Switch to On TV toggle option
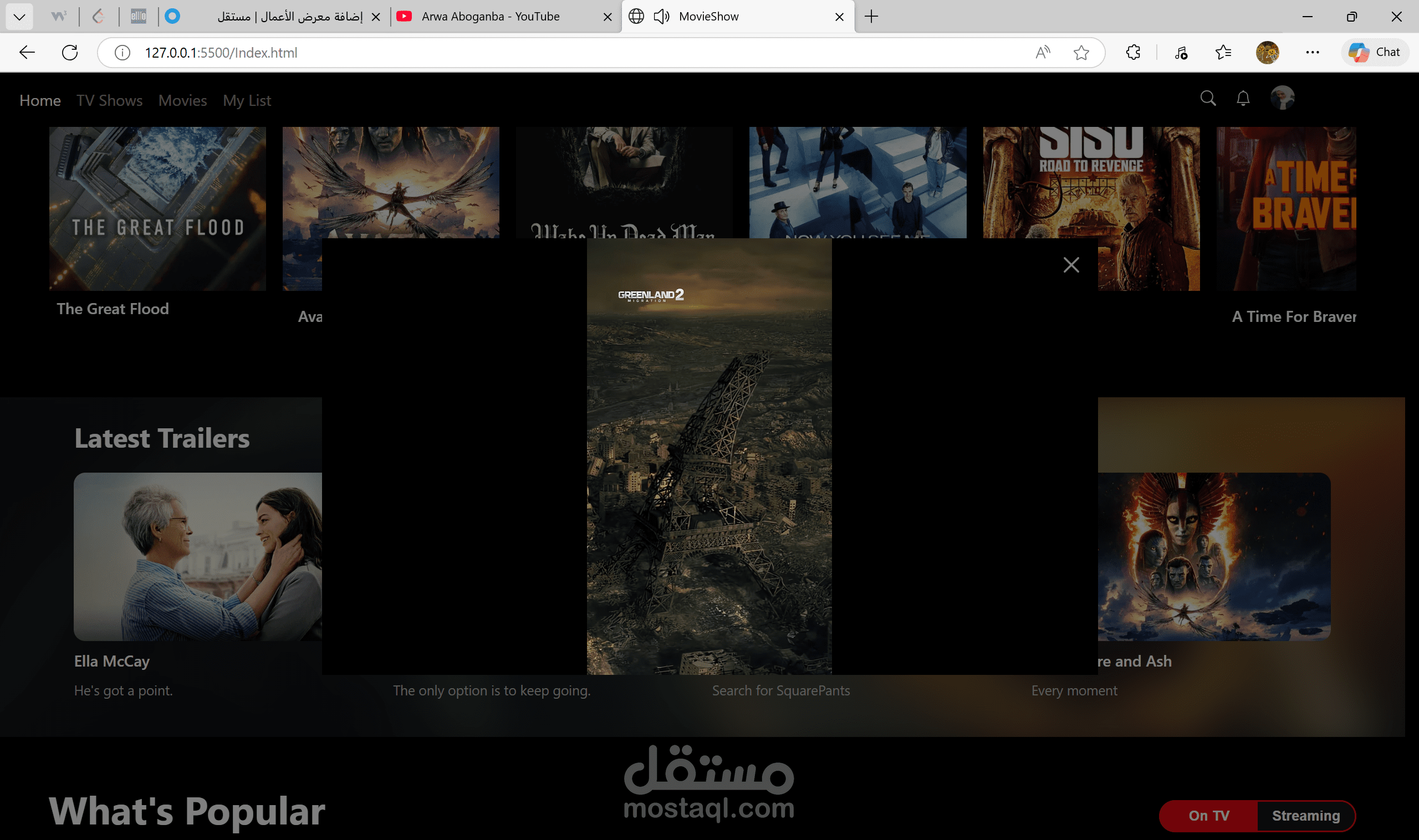The height and width of the screenshot is (840, 1419). [x=1208, y=816]
